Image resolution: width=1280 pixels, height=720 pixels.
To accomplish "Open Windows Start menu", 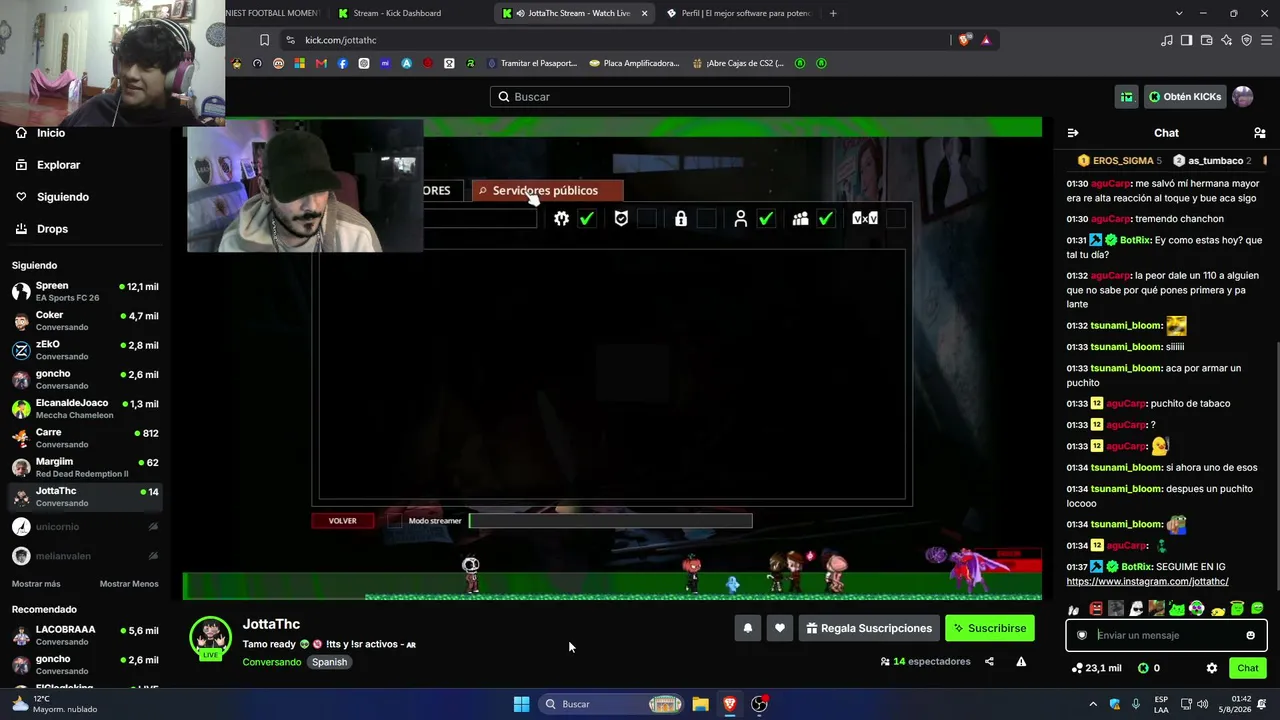I will tap(521, 704).
